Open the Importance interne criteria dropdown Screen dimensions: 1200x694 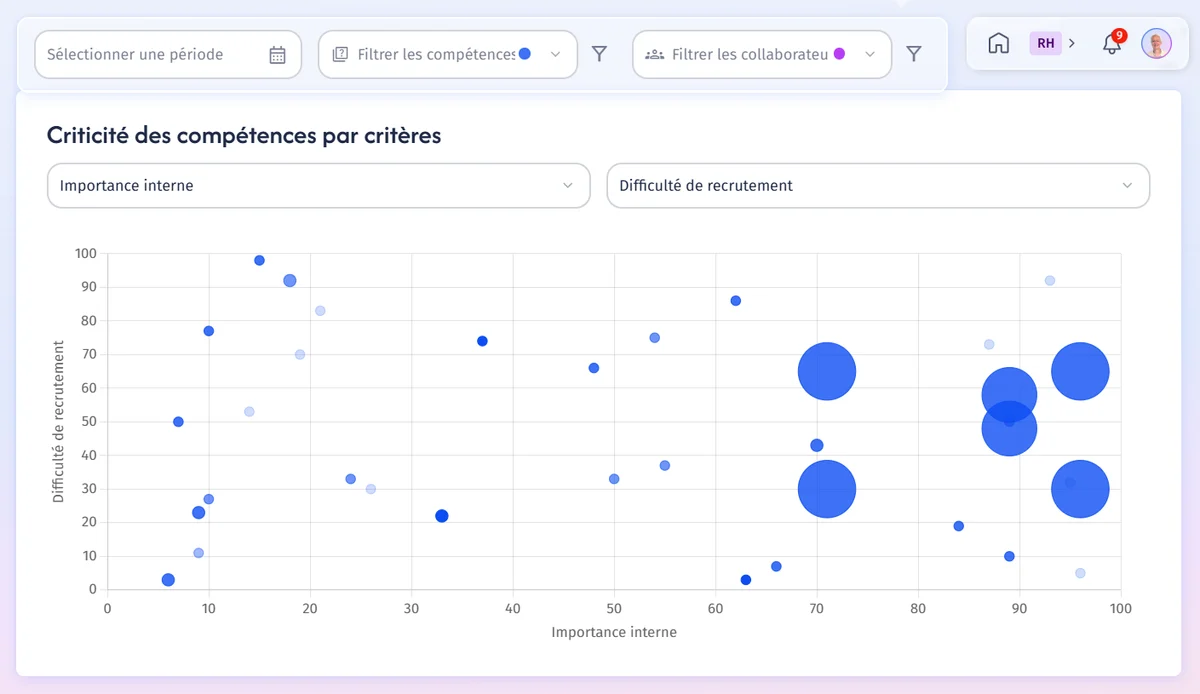[x=319, y=186]
